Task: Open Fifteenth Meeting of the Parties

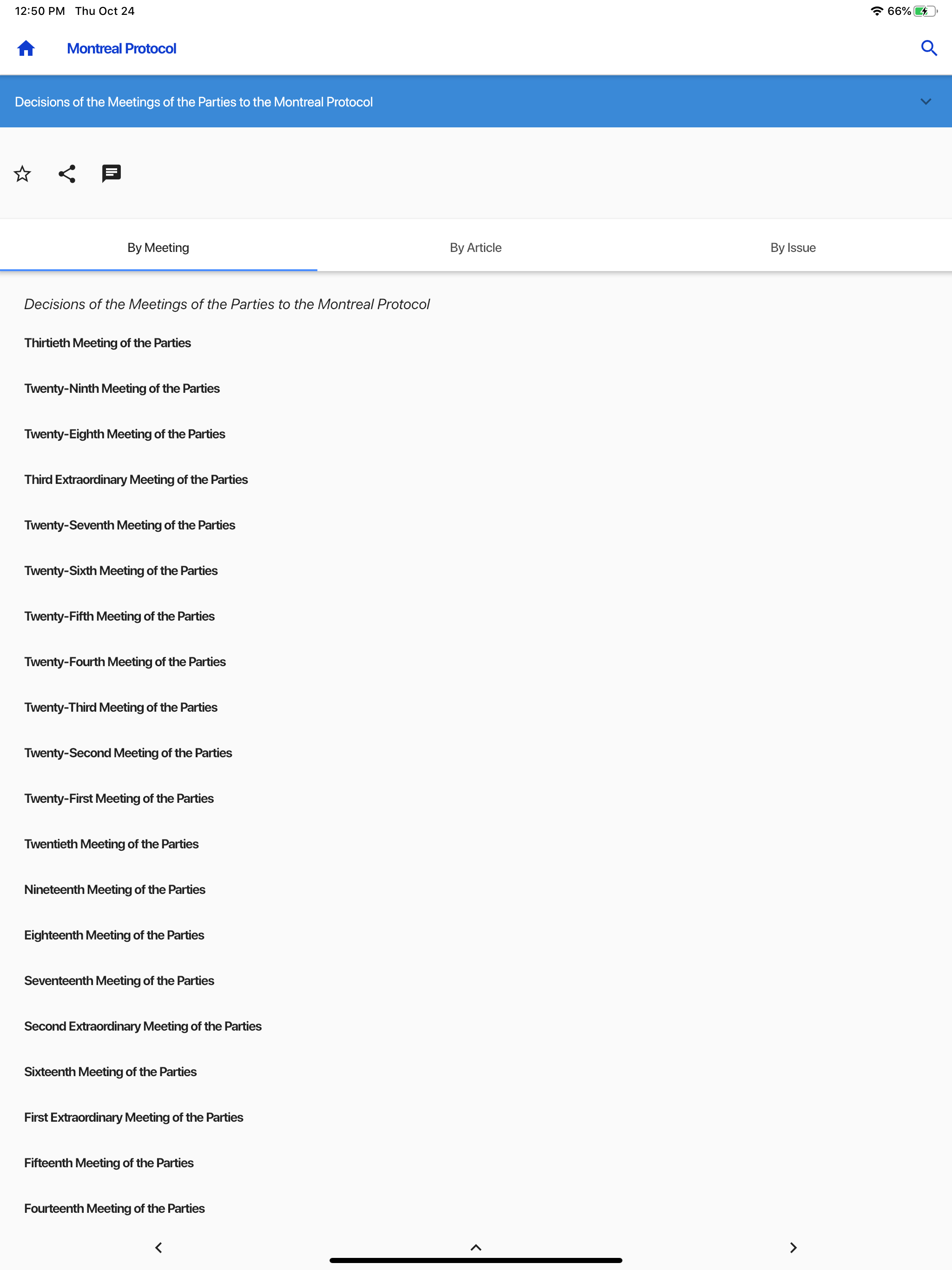Action: (109, 1163)
